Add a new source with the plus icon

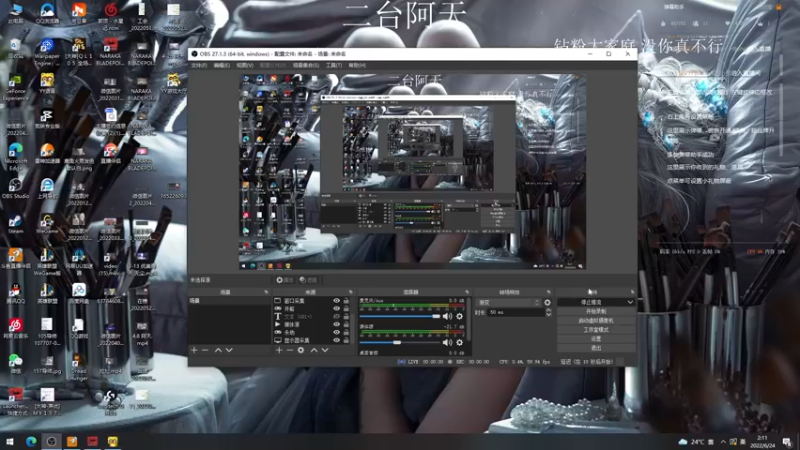point(279,350)
